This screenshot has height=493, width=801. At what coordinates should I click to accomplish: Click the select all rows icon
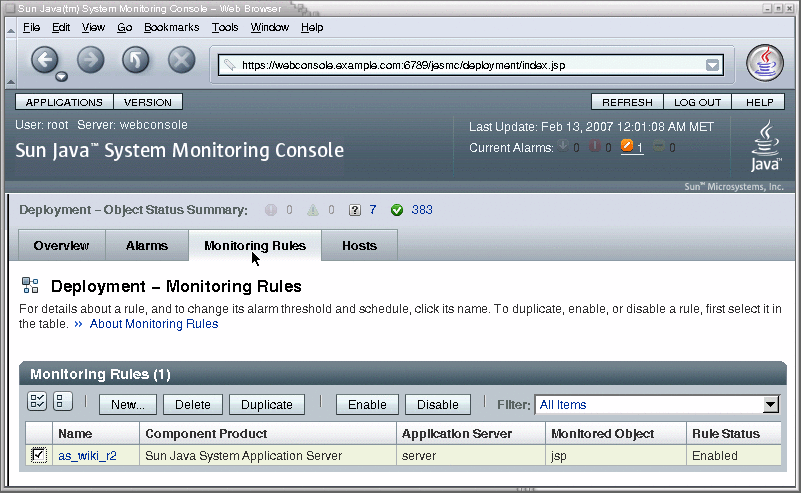(37, 402)
